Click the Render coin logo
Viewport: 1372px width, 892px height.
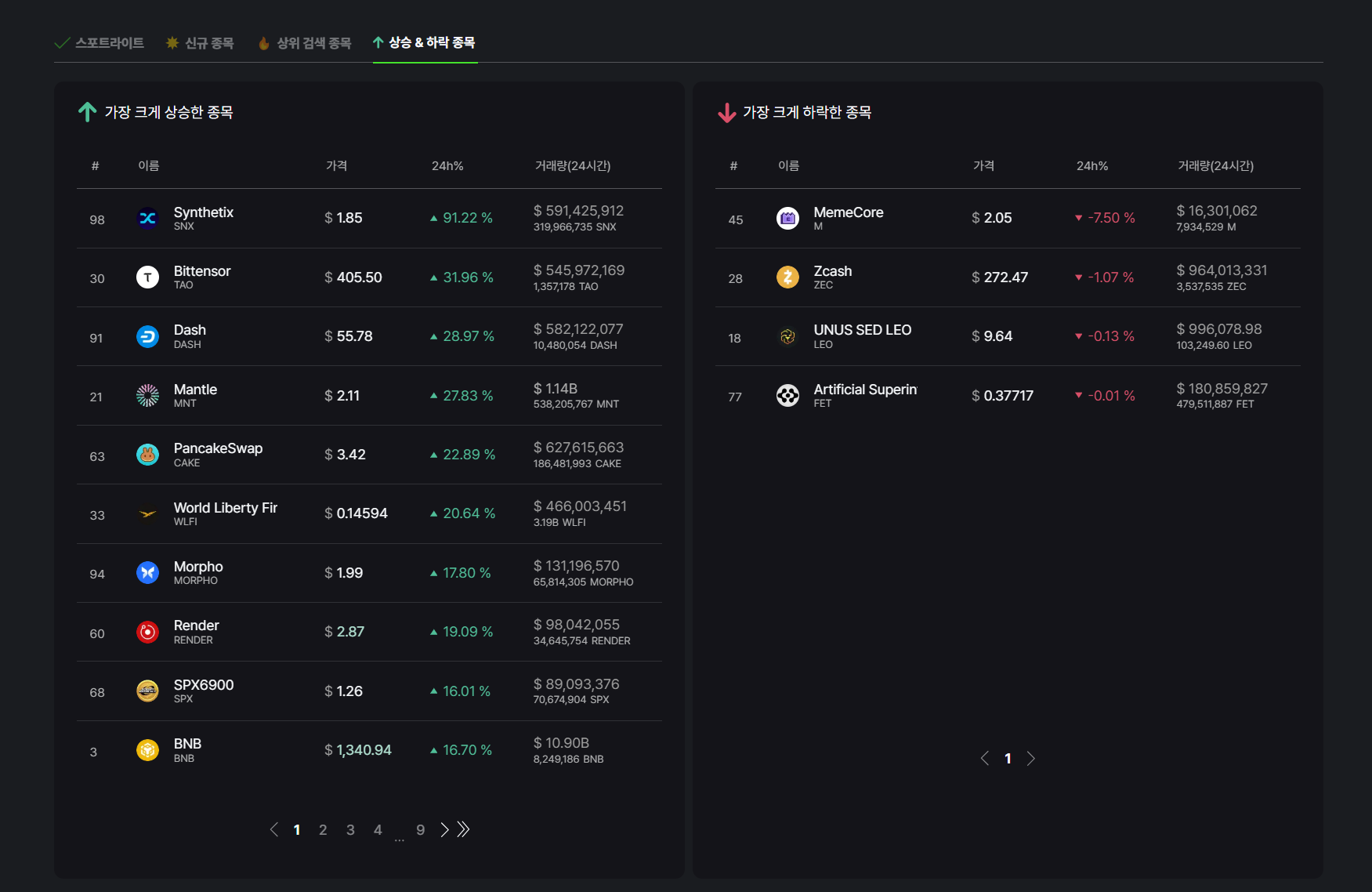coord(147,632)
